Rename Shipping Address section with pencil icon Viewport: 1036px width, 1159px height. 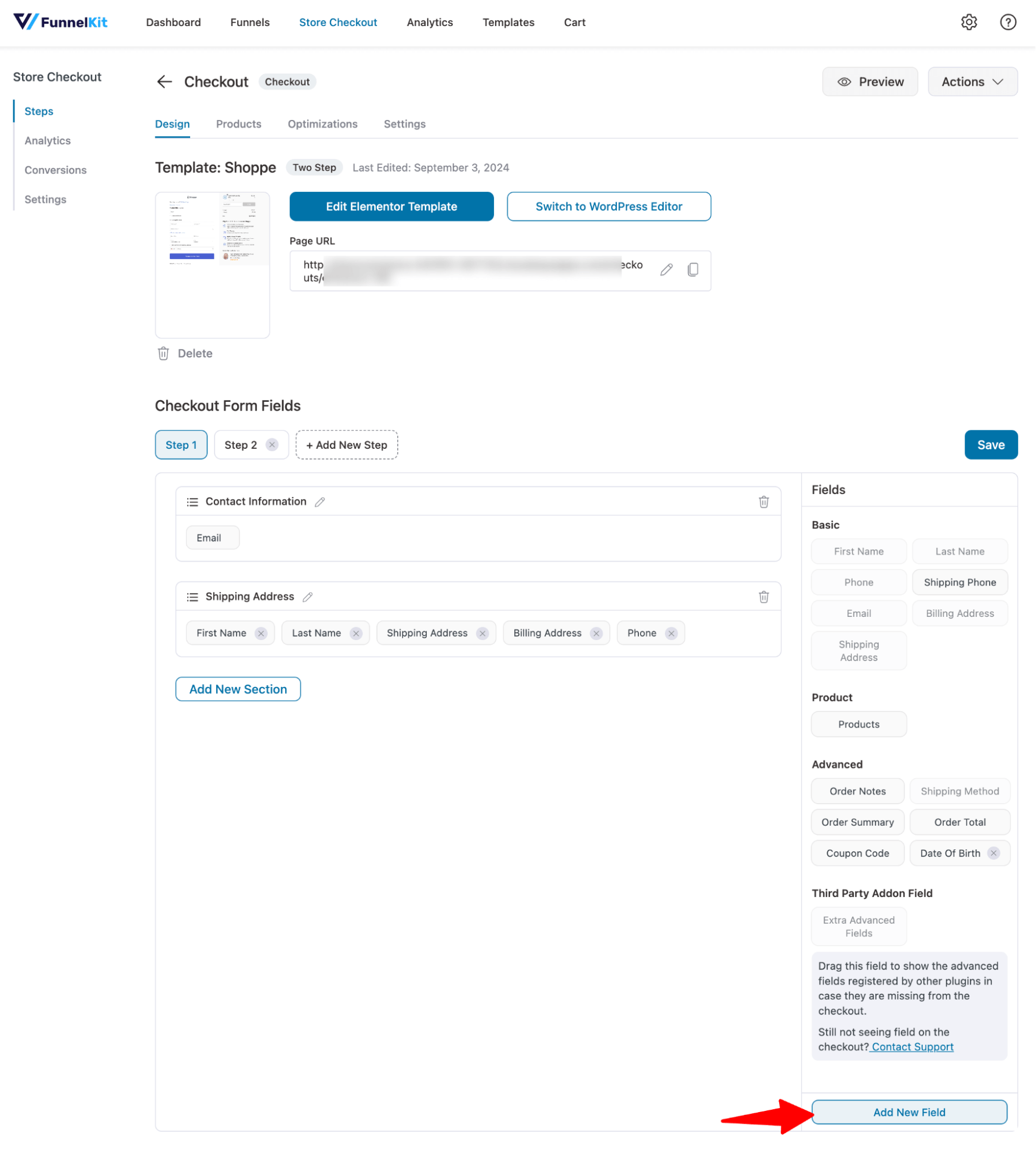[x=307, y=597]
